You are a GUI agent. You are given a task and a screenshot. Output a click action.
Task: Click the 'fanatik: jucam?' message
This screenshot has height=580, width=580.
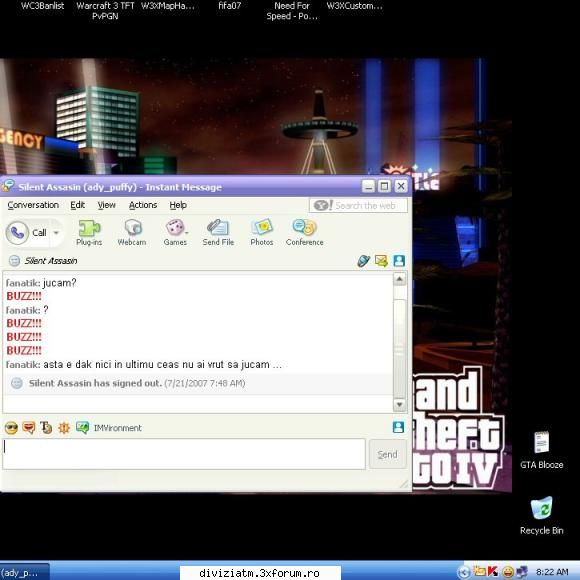(x=41, y=283)
